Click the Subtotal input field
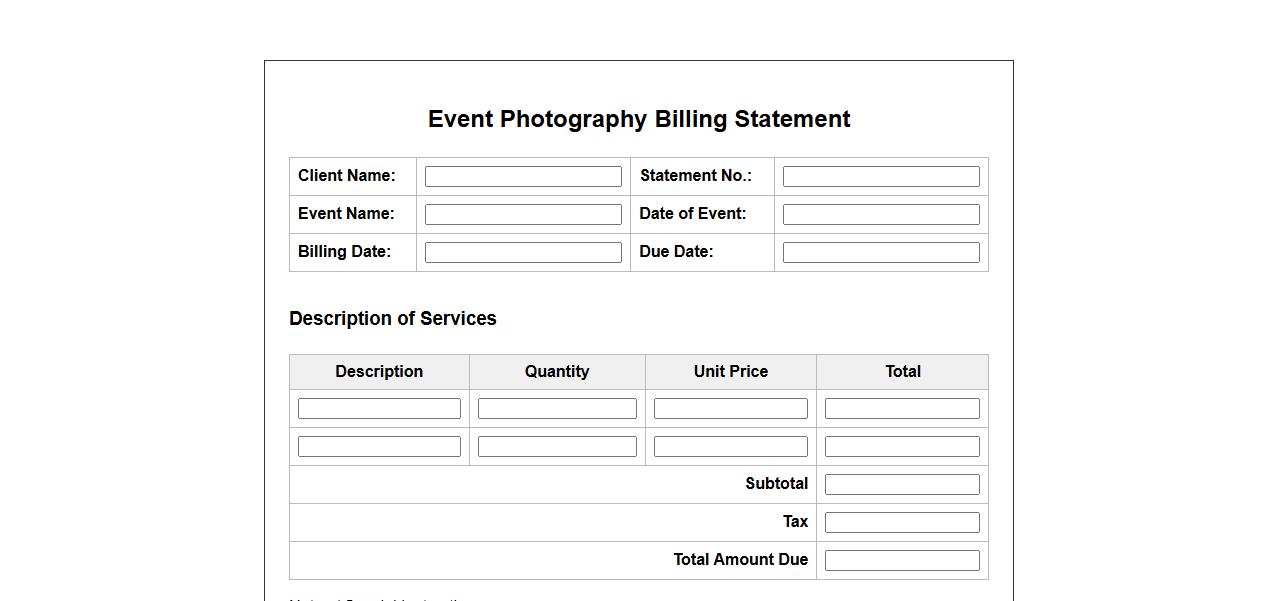Image resolution: width=1278 pixels, height=601 pixels. [x=902, y=484]
